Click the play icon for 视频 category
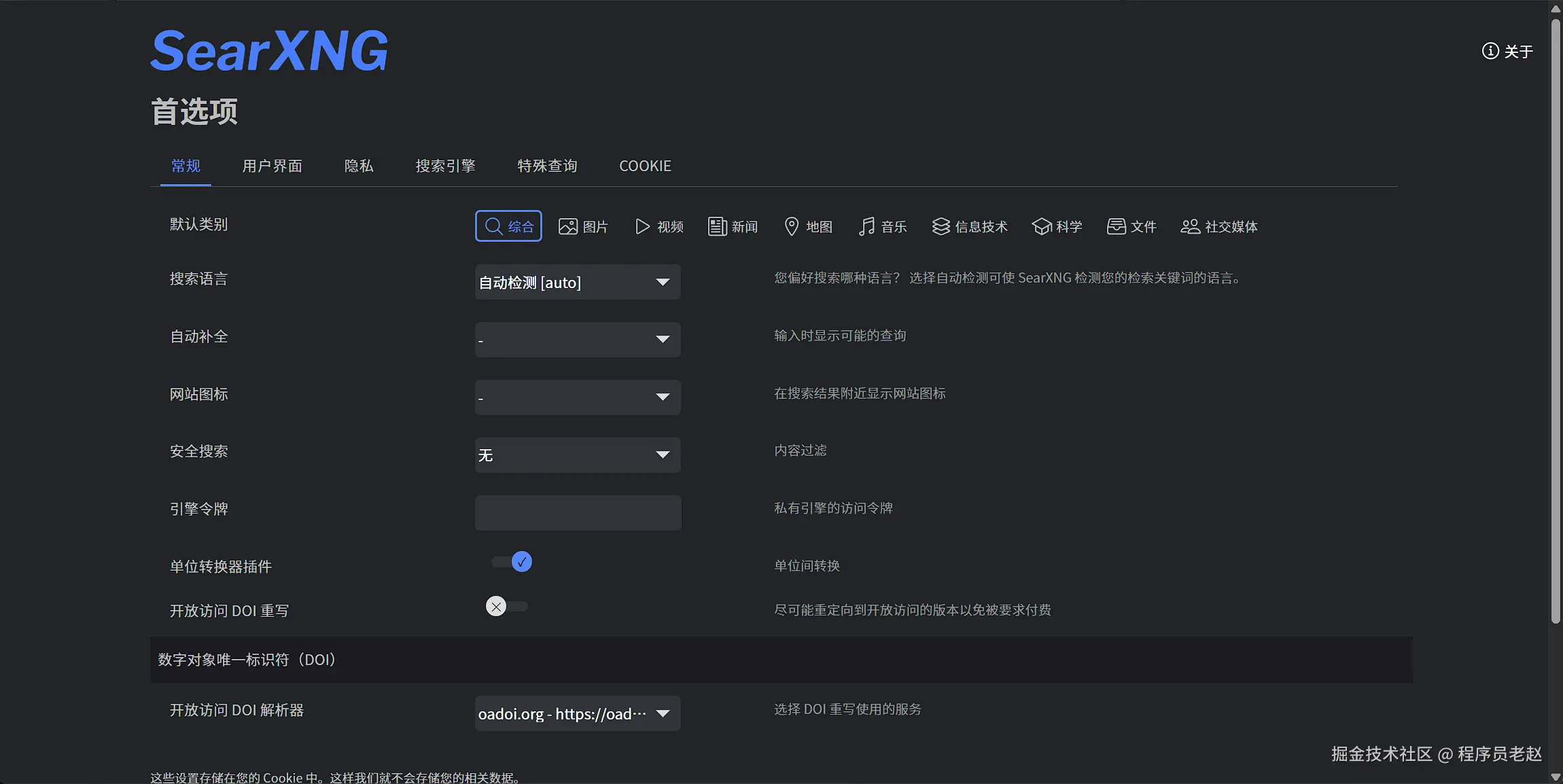Image resolution: width=1563 pixels, height=784 pixels. (642, 226)
